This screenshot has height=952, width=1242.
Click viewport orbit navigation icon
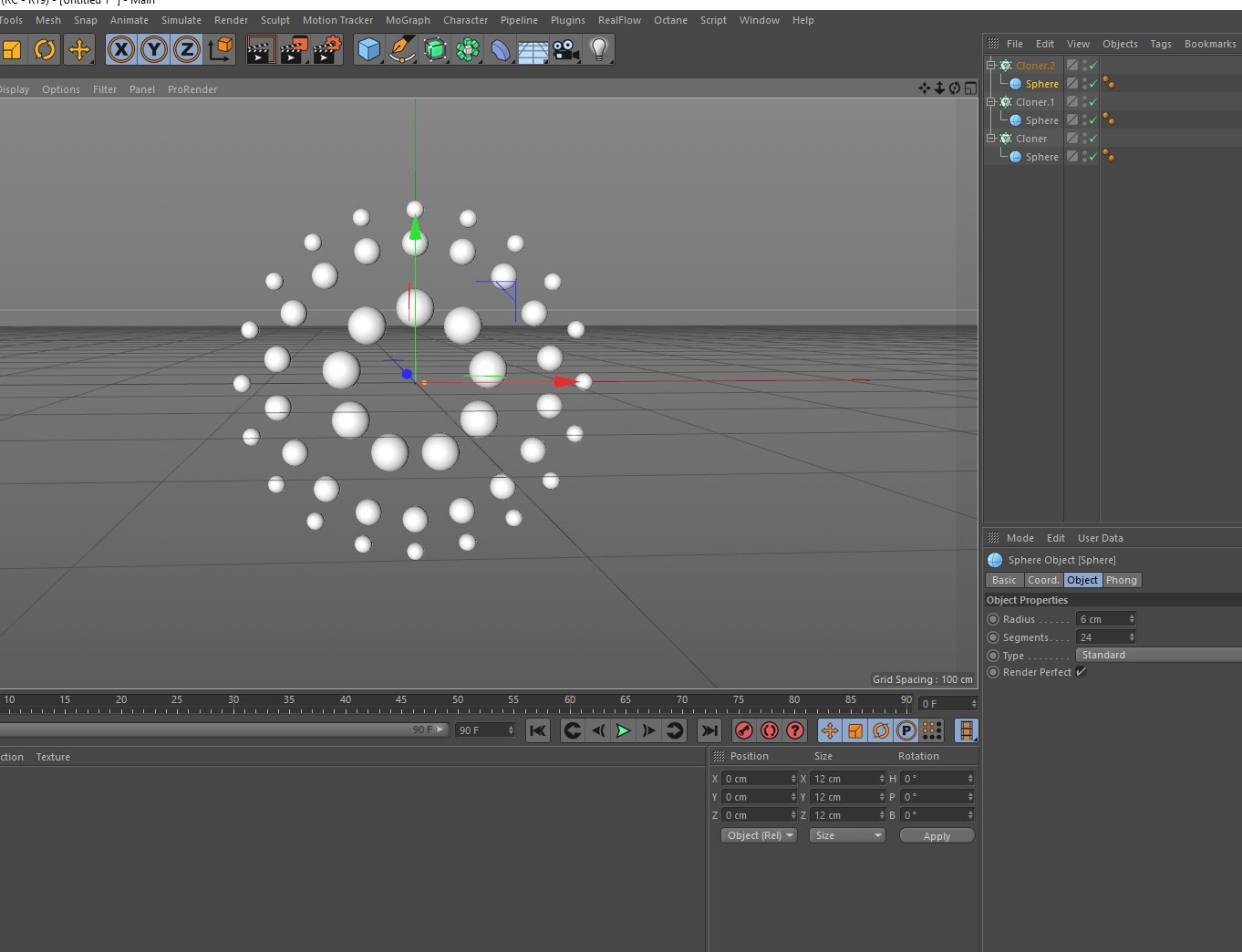pos(955,88)
